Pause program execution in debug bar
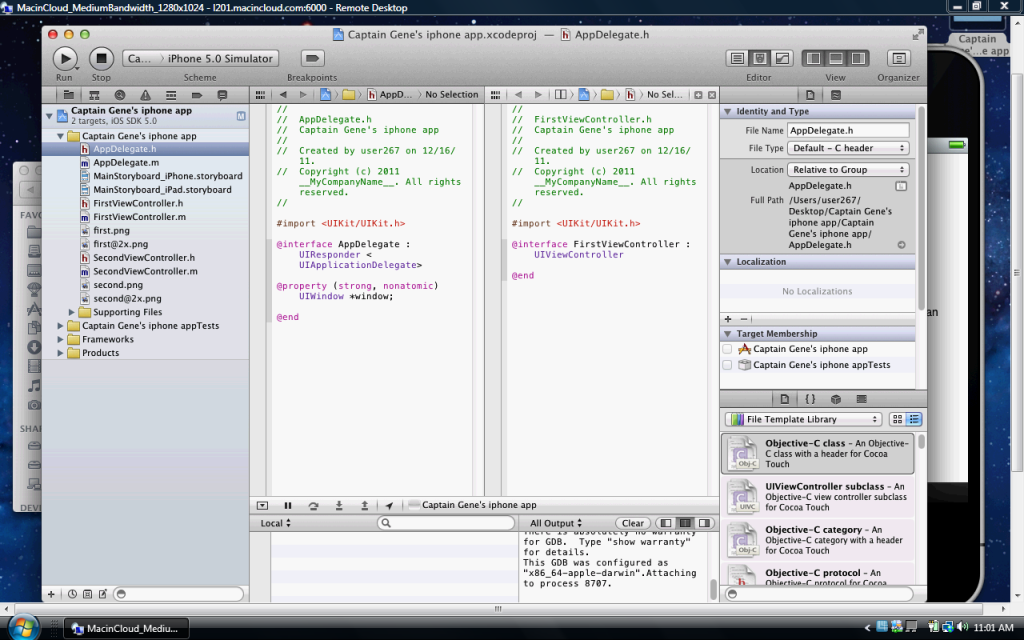The width and height of the screenshot is (1024, 640). point(288,506)
